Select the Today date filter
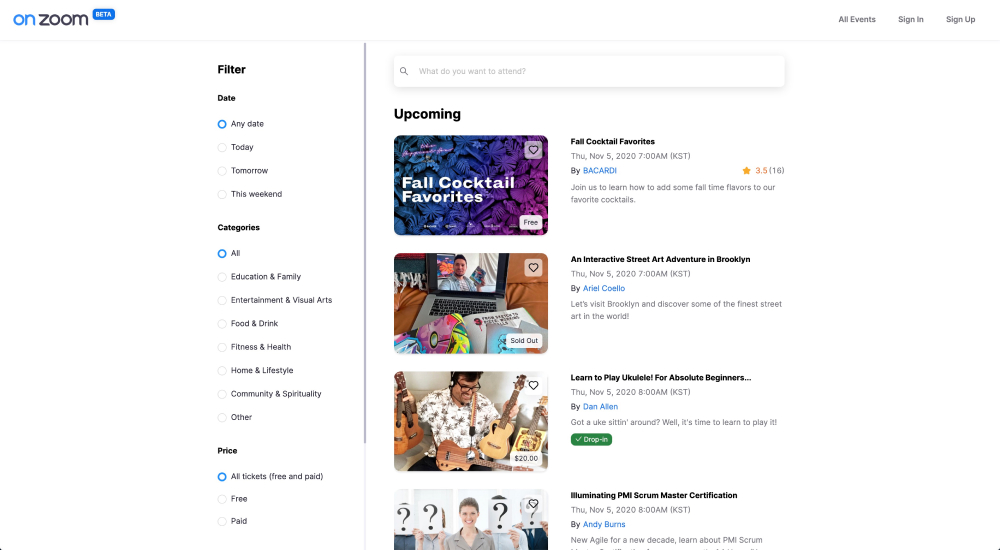This screenshot has height=550, width=1000. coord(235,147)
